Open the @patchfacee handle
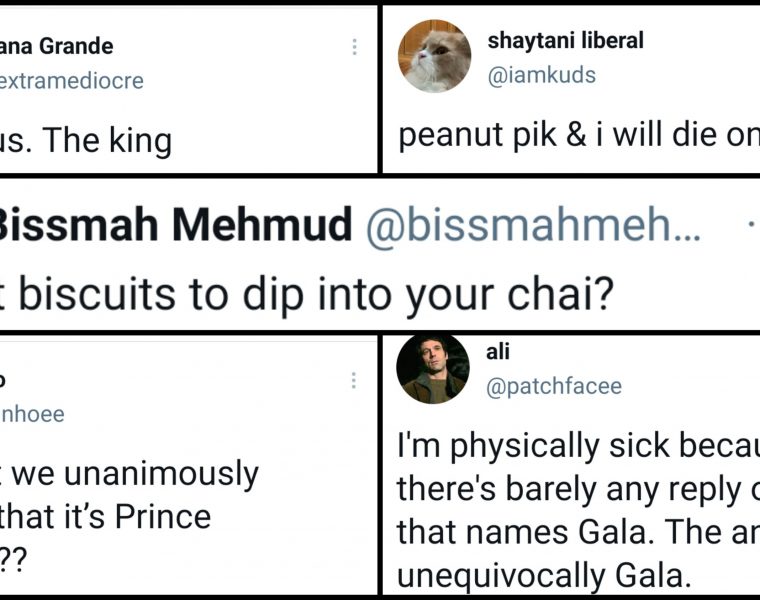 (x=554, y=385)
